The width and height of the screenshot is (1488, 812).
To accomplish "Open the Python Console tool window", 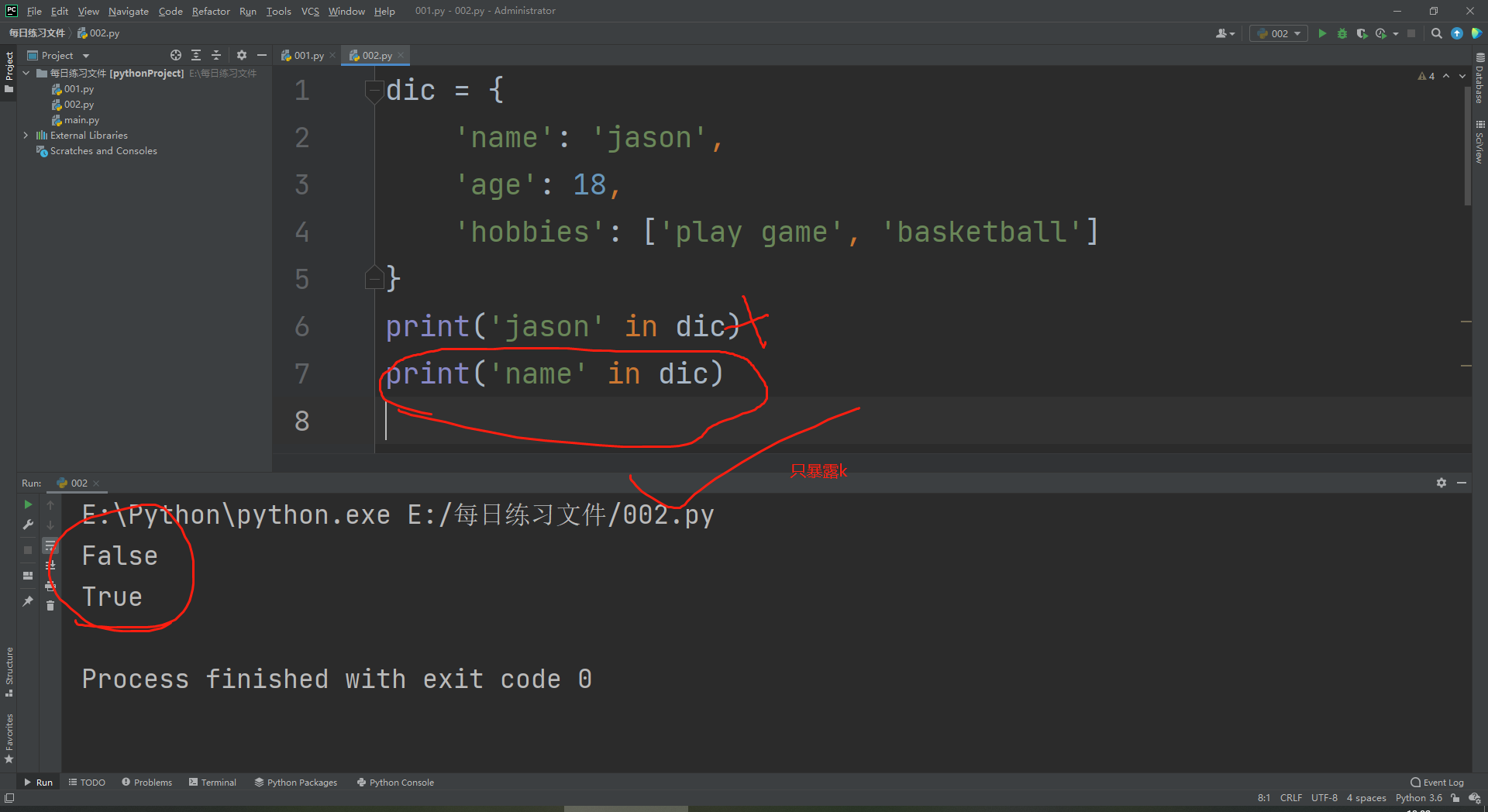I will [x=395, y=783].
